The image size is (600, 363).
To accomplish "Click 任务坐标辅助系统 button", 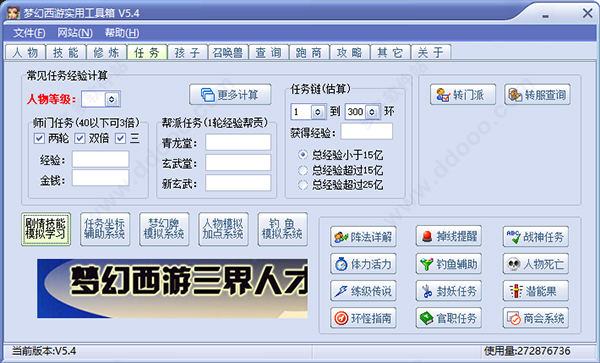I will [105, 229].
